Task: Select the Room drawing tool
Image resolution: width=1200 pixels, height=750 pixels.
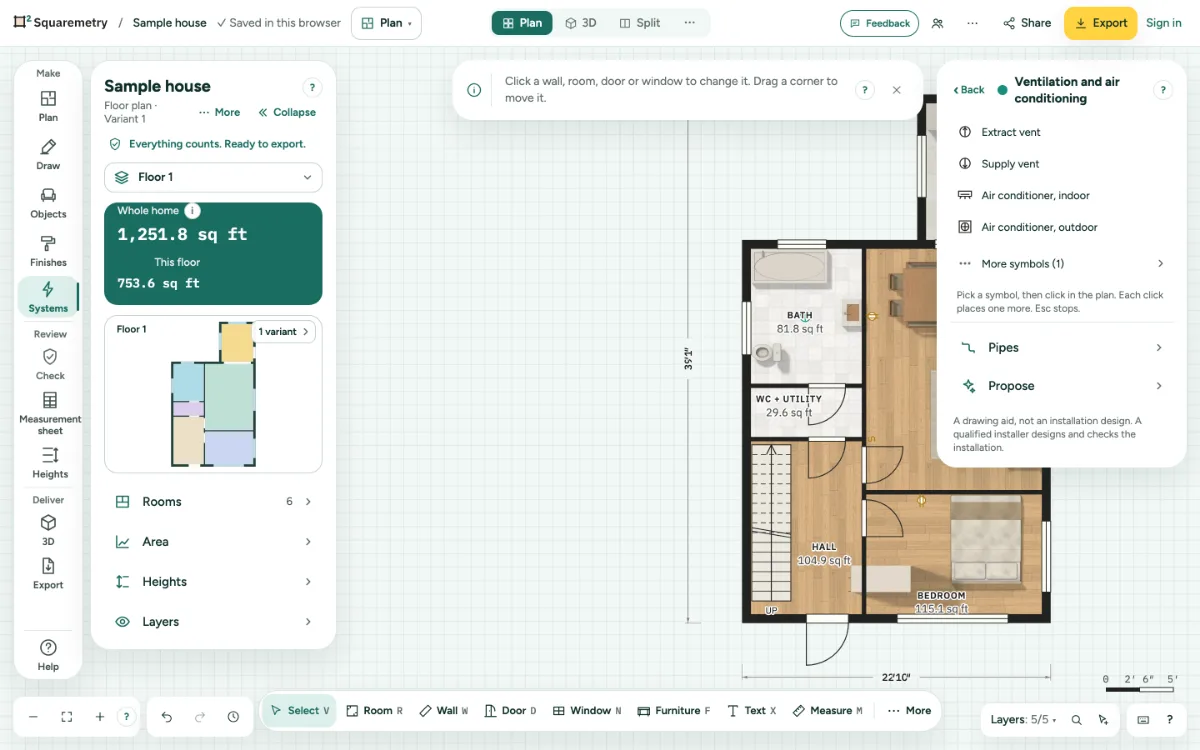Action: click(374, 711)
